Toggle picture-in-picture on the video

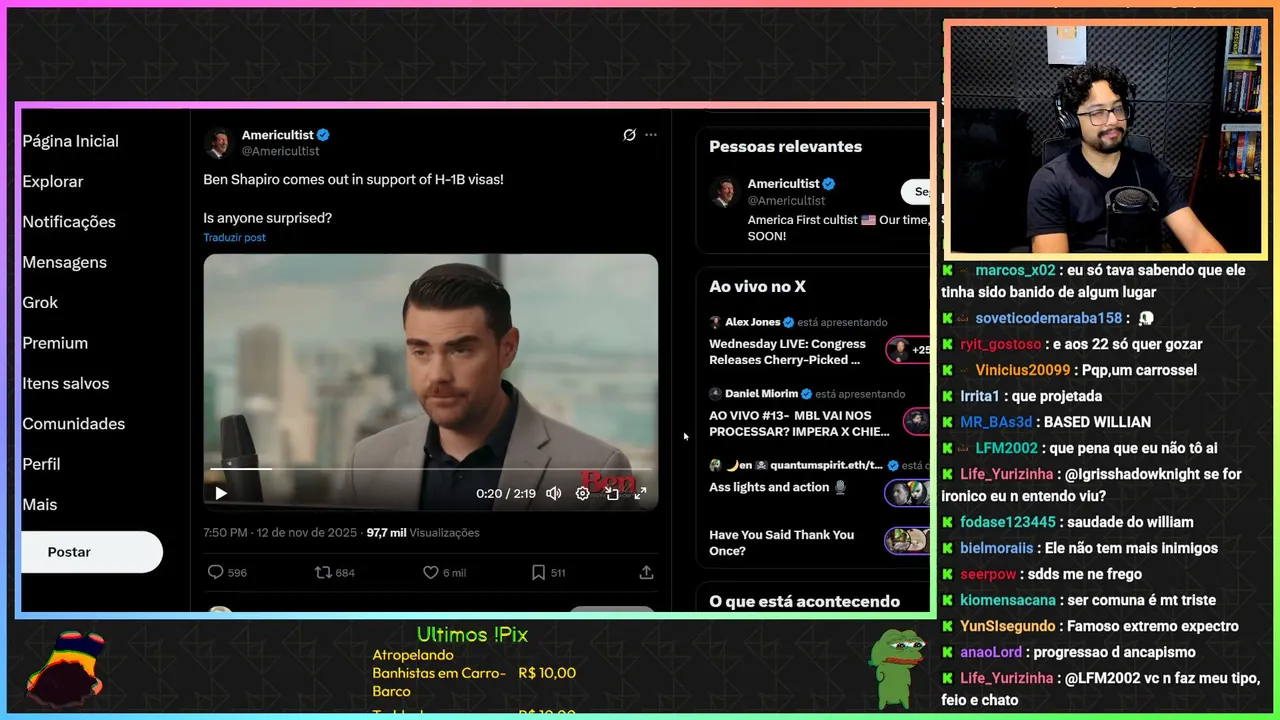click(x=612, y=493)
